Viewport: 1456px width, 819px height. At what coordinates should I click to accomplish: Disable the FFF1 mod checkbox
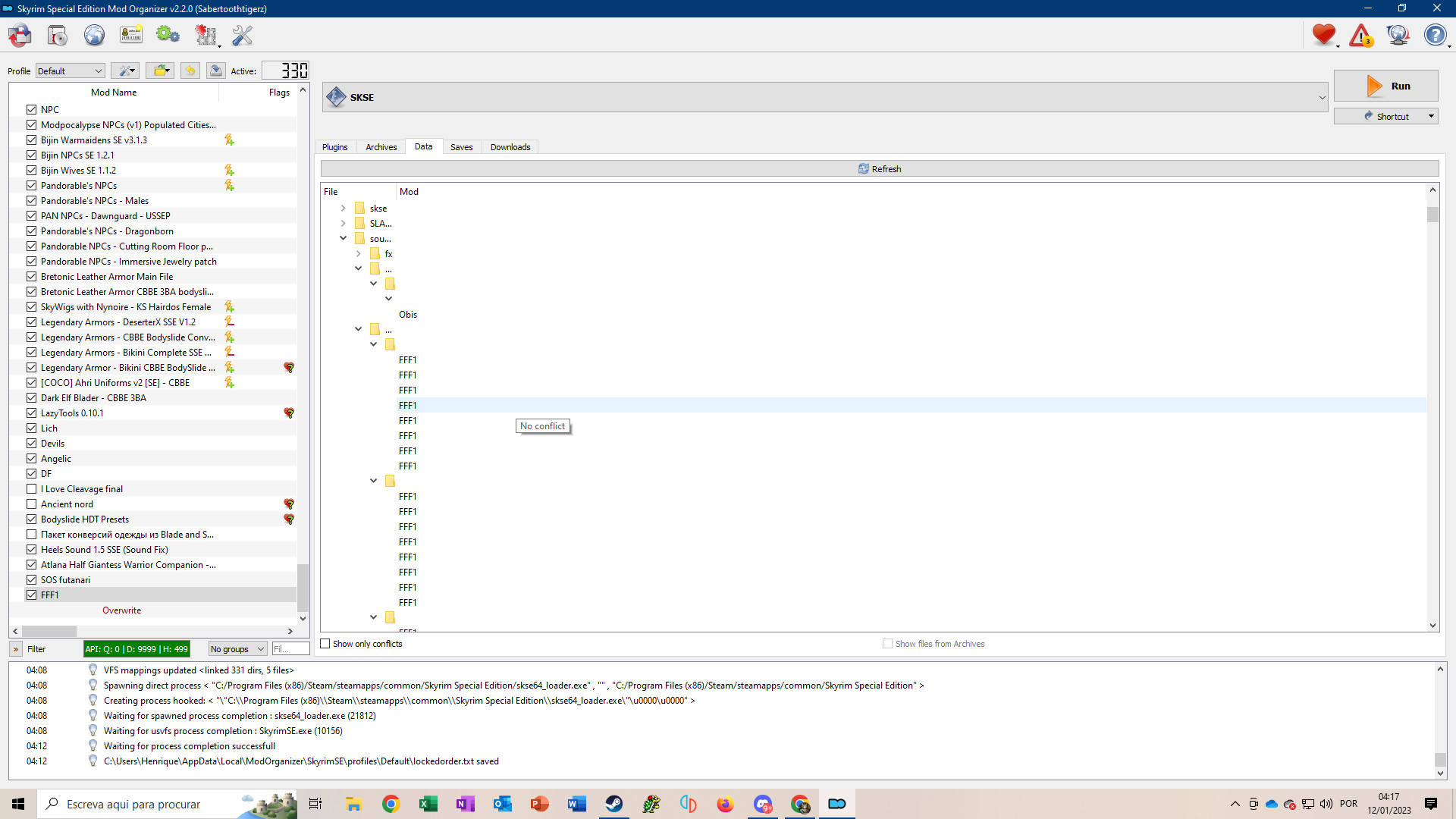[x=31, y=595]
